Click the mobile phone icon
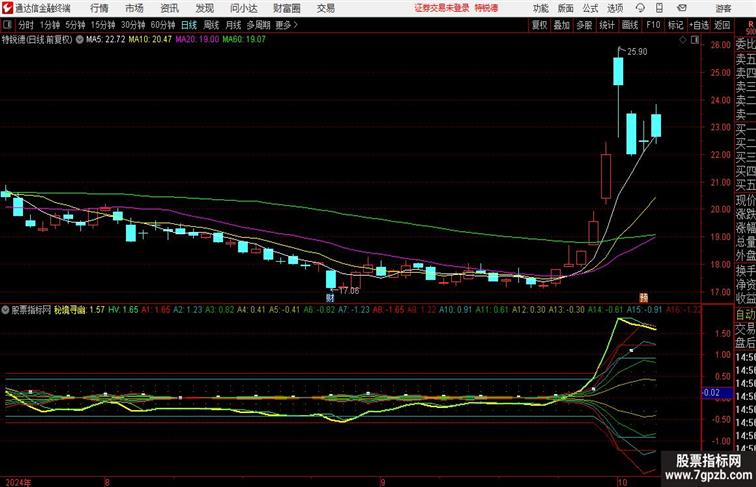 click(659, 8)
